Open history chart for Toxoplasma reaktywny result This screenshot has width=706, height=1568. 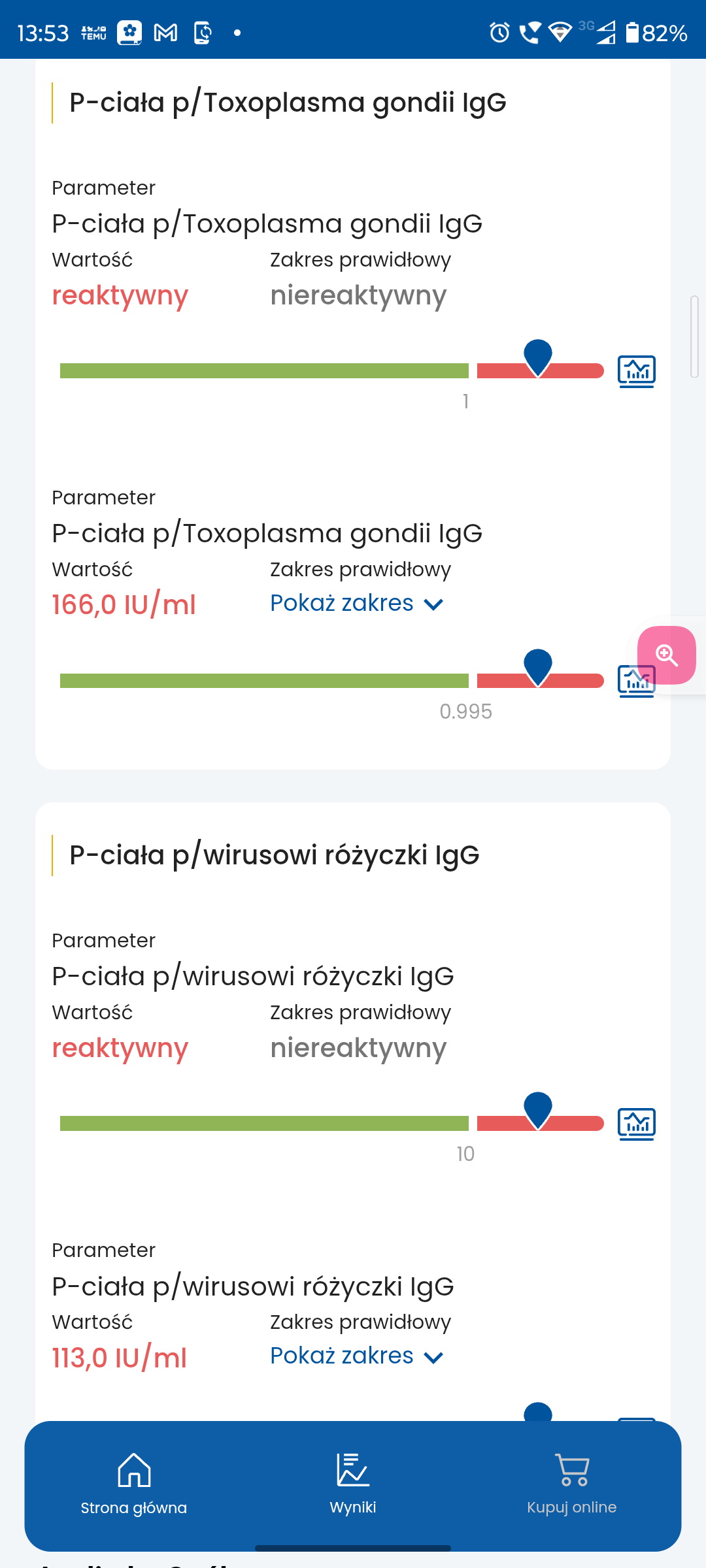636,371
